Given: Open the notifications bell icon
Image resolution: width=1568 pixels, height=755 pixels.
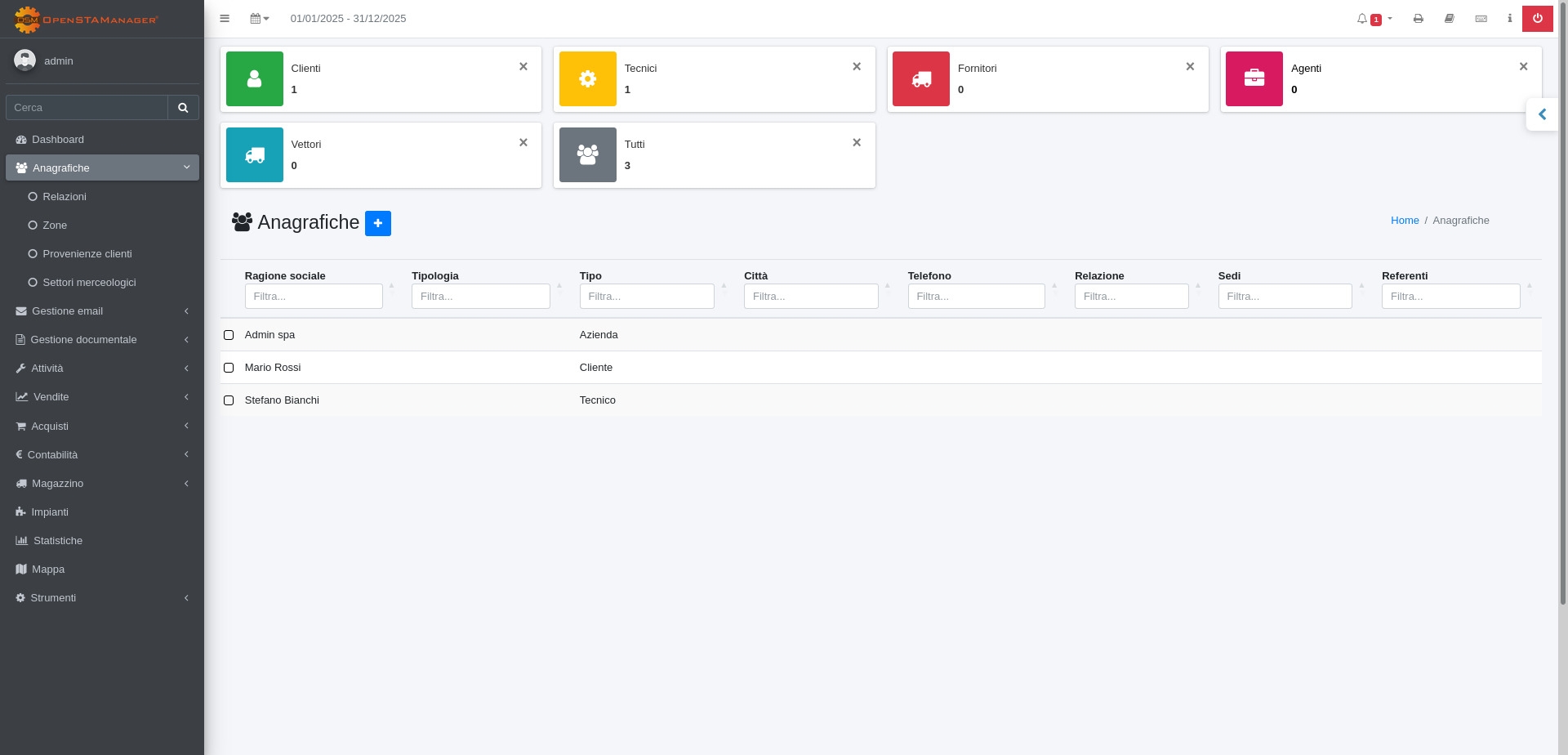Looking at the screenshot, I should point(1362,19).
